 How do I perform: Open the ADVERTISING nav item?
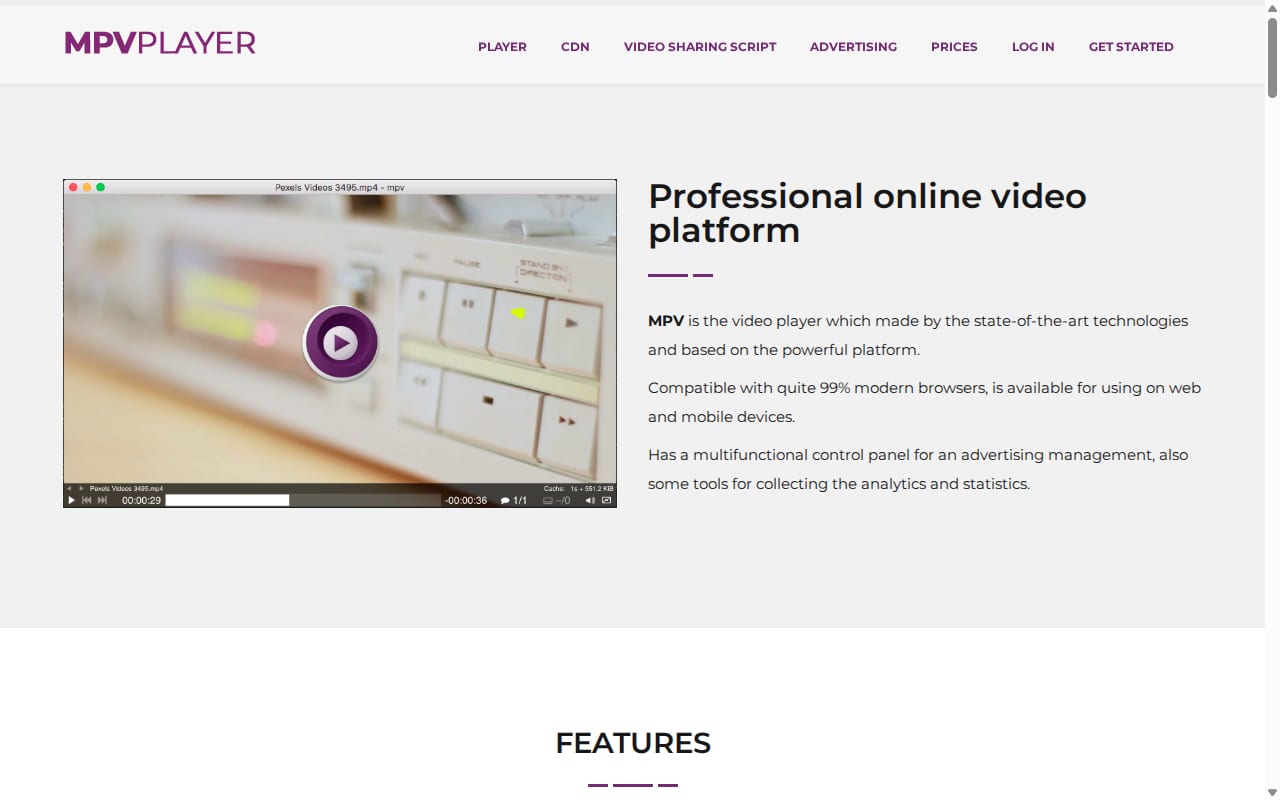[853, 47]
